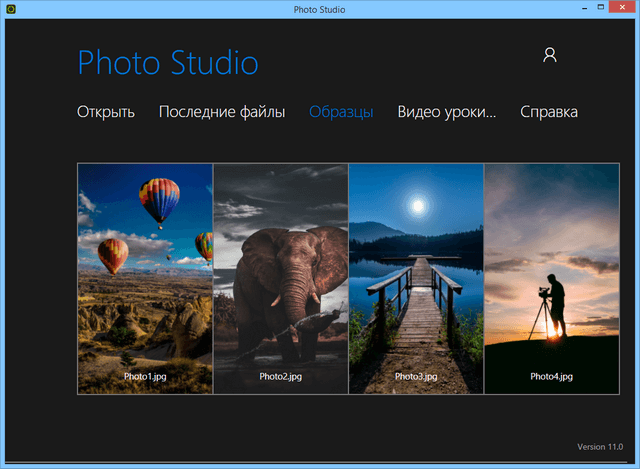
Task: Switch to Последние файлы tab
Action: point(222,112)
